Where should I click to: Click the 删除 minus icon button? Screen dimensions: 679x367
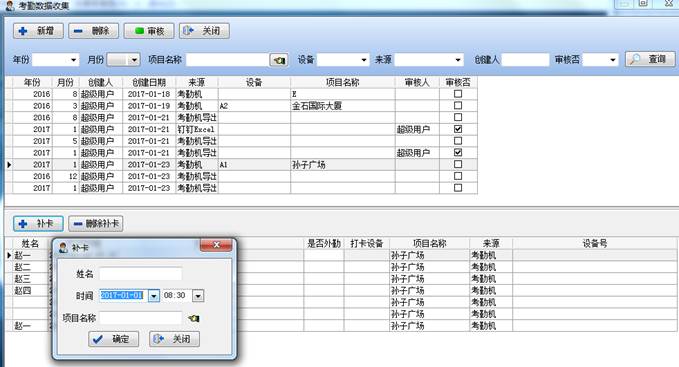pyautogui.click(x=93, y=31)
